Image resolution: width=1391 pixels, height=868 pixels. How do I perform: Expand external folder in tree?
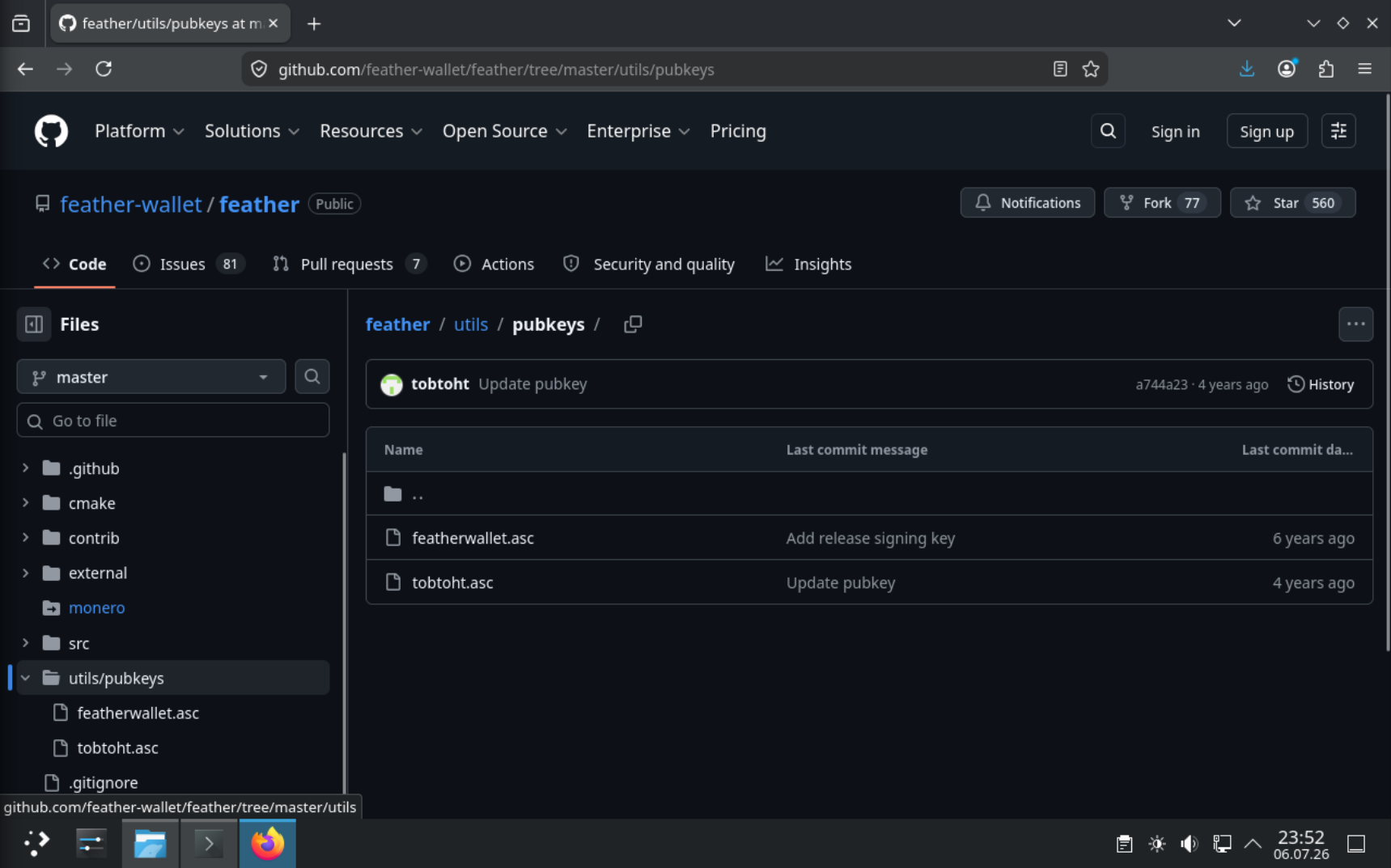[25, 573]
